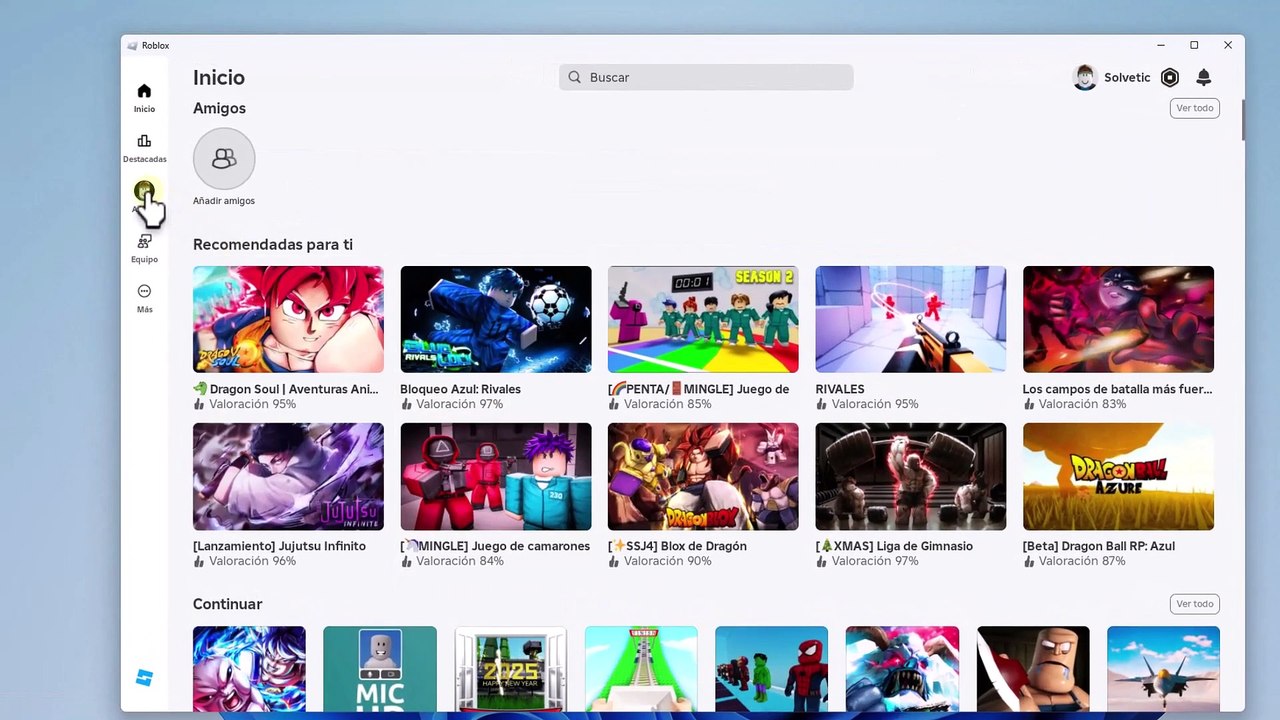Click Ver todo next to Amigos
Viewport: 1280px width, 720px height.
pyautogui.click(x=1195, y=108)
